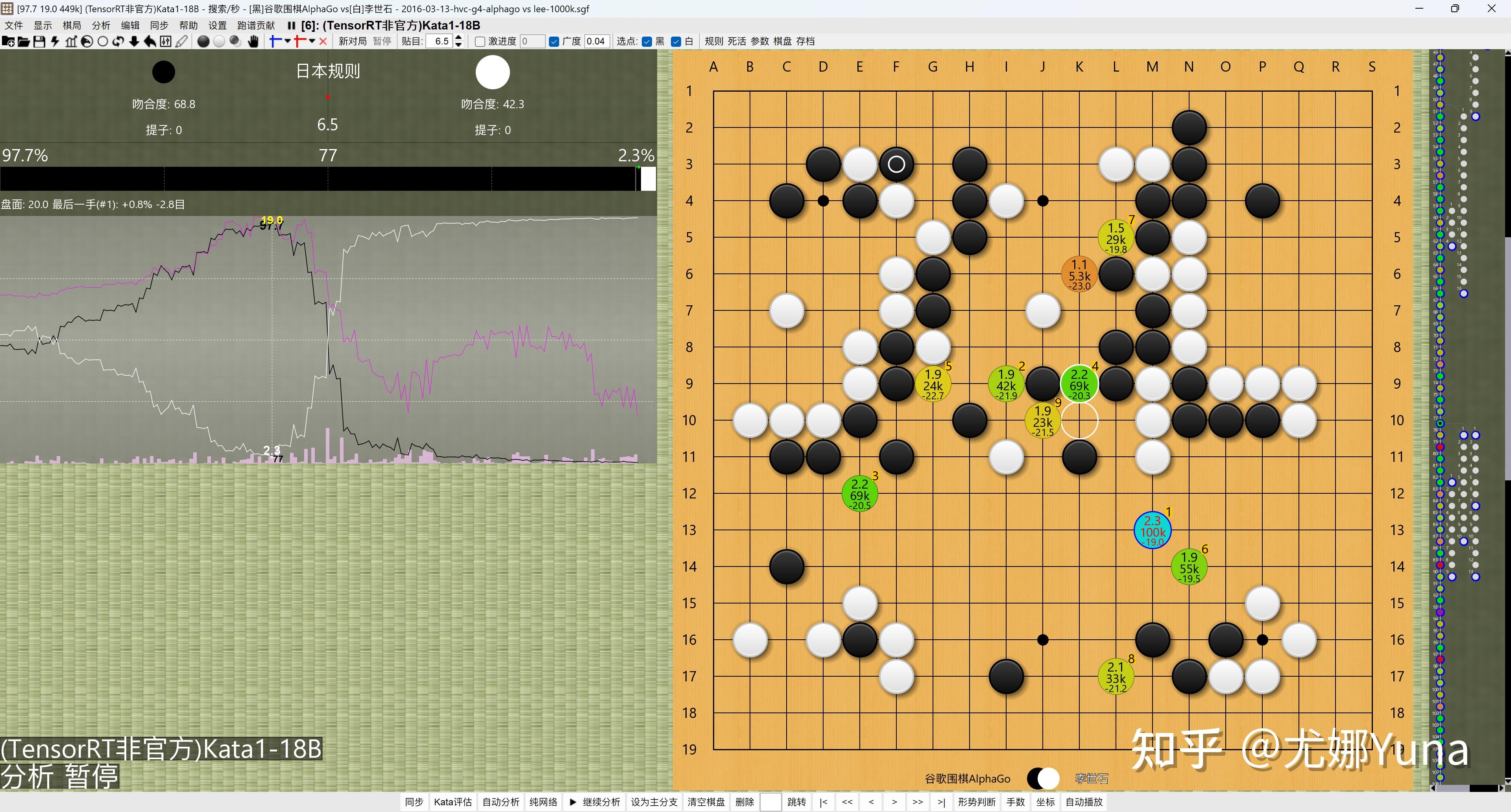The width and height of the screenshot is (1511, 812).
Task: Select the pencil edit icon
Action: click(181, 41)
